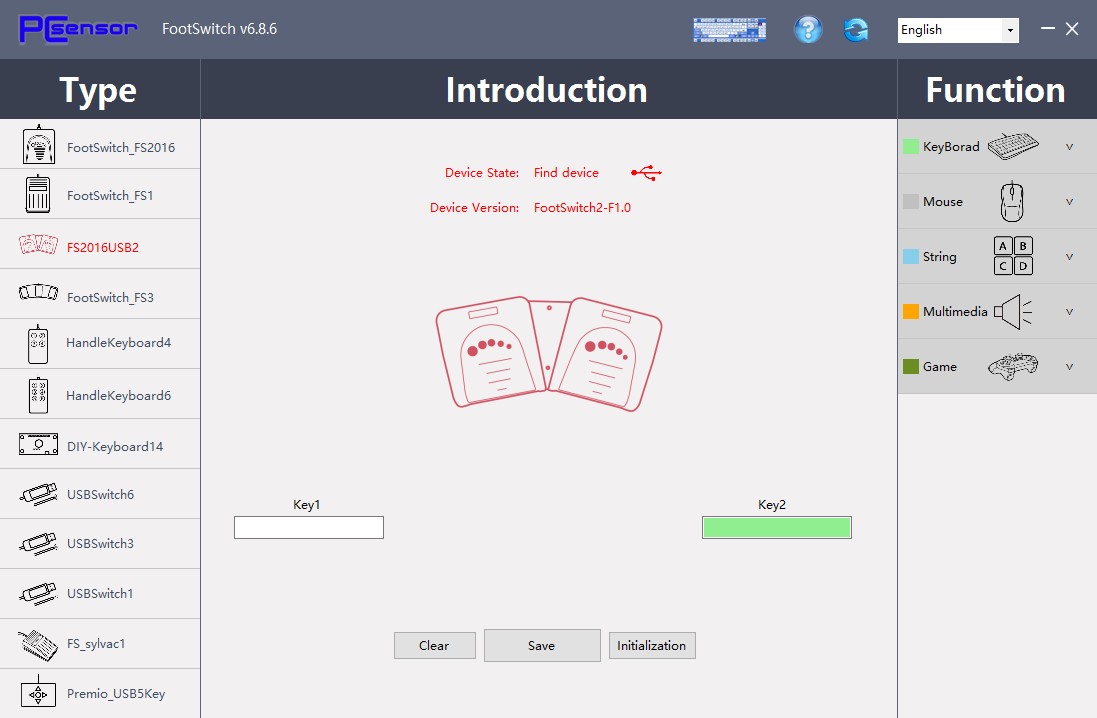Viewport: 1097px width, 718px height.
Task: Click the green Key2 field
Action: tap(777, 528)
